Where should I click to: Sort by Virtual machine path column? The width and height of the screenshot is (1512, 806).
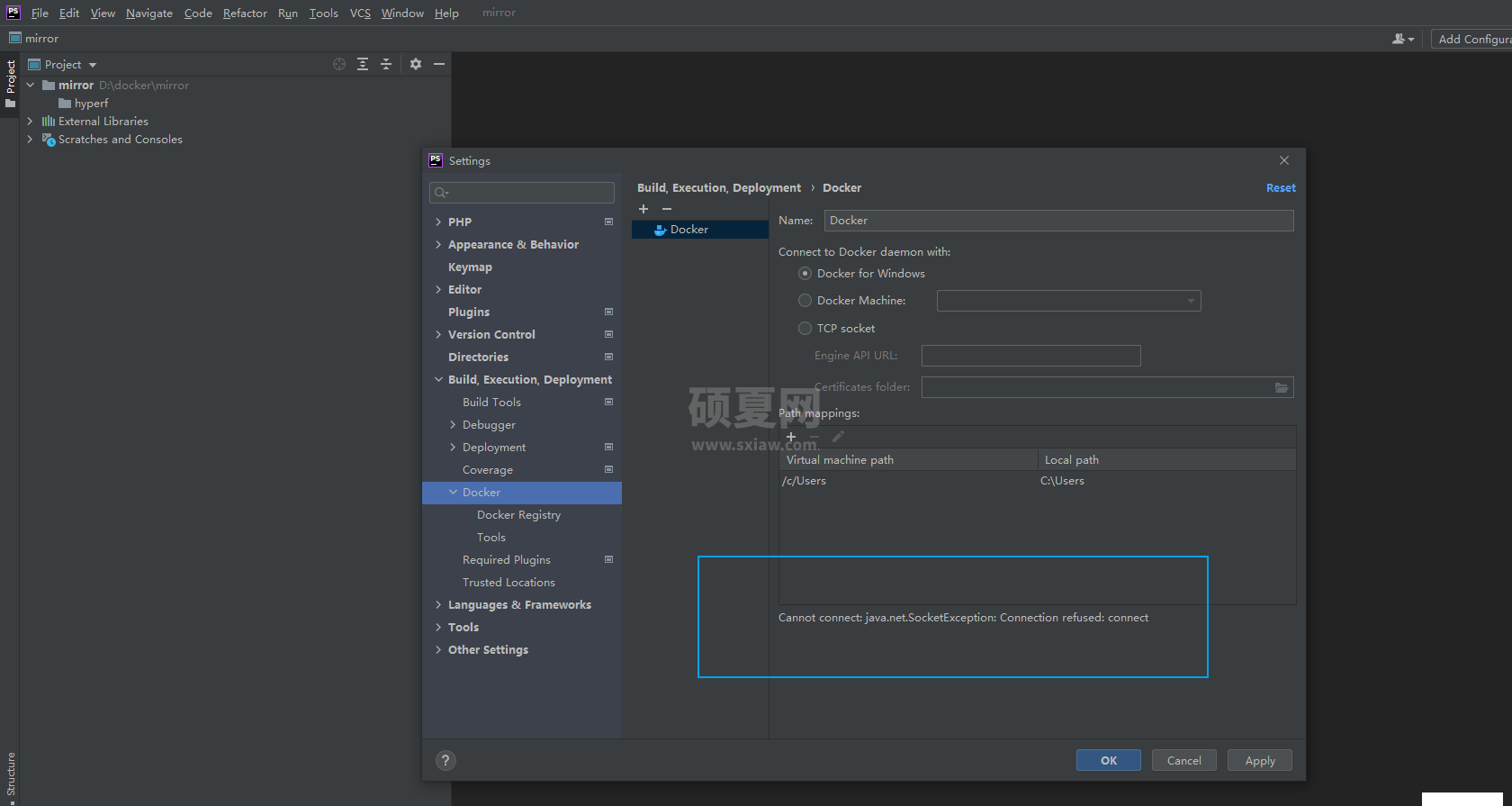[908, 459]
